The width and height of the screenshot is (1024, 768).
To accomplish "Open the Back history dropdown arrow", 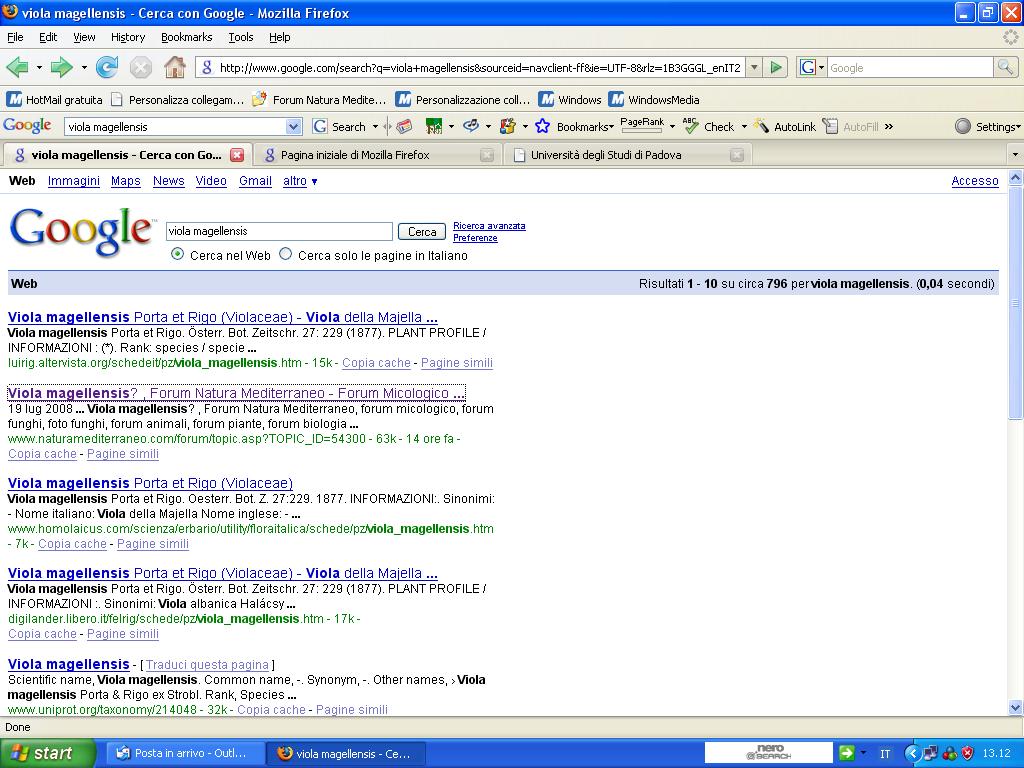I will [x=39, y=67].
